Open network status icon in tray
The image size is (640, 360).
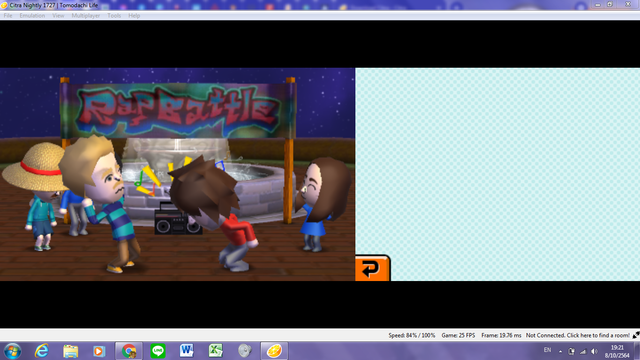tap(583, 351)
